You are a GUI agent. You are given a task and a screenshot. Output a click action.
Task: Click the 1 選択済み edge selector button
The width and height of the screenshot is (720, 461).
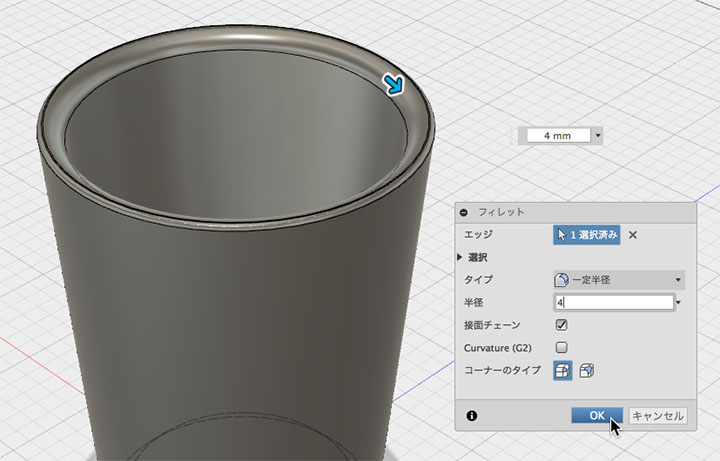click(x=587, y=235)
